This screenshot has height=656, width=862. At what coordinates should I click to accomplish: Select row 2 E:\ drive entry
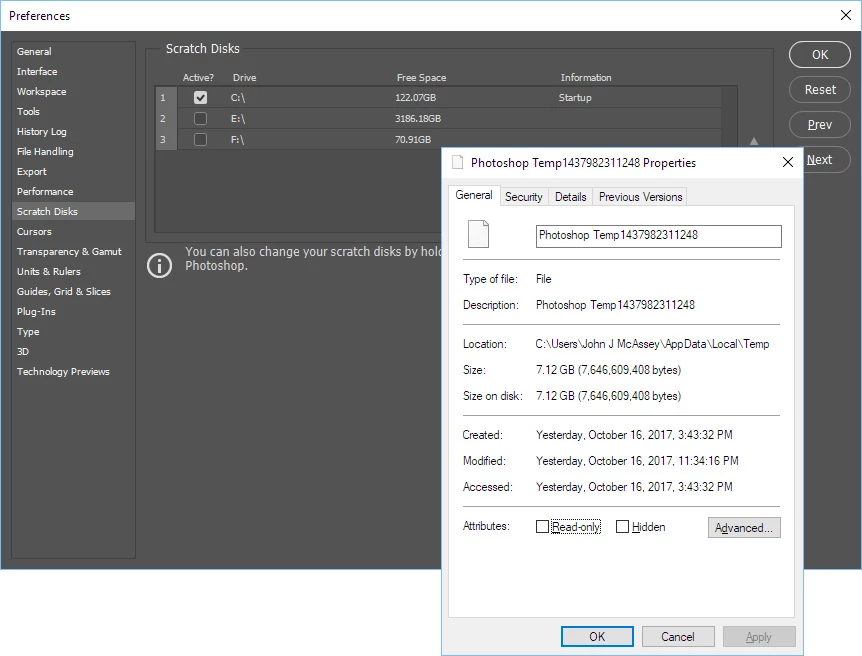pyautogui.click(x=438, y=118)
